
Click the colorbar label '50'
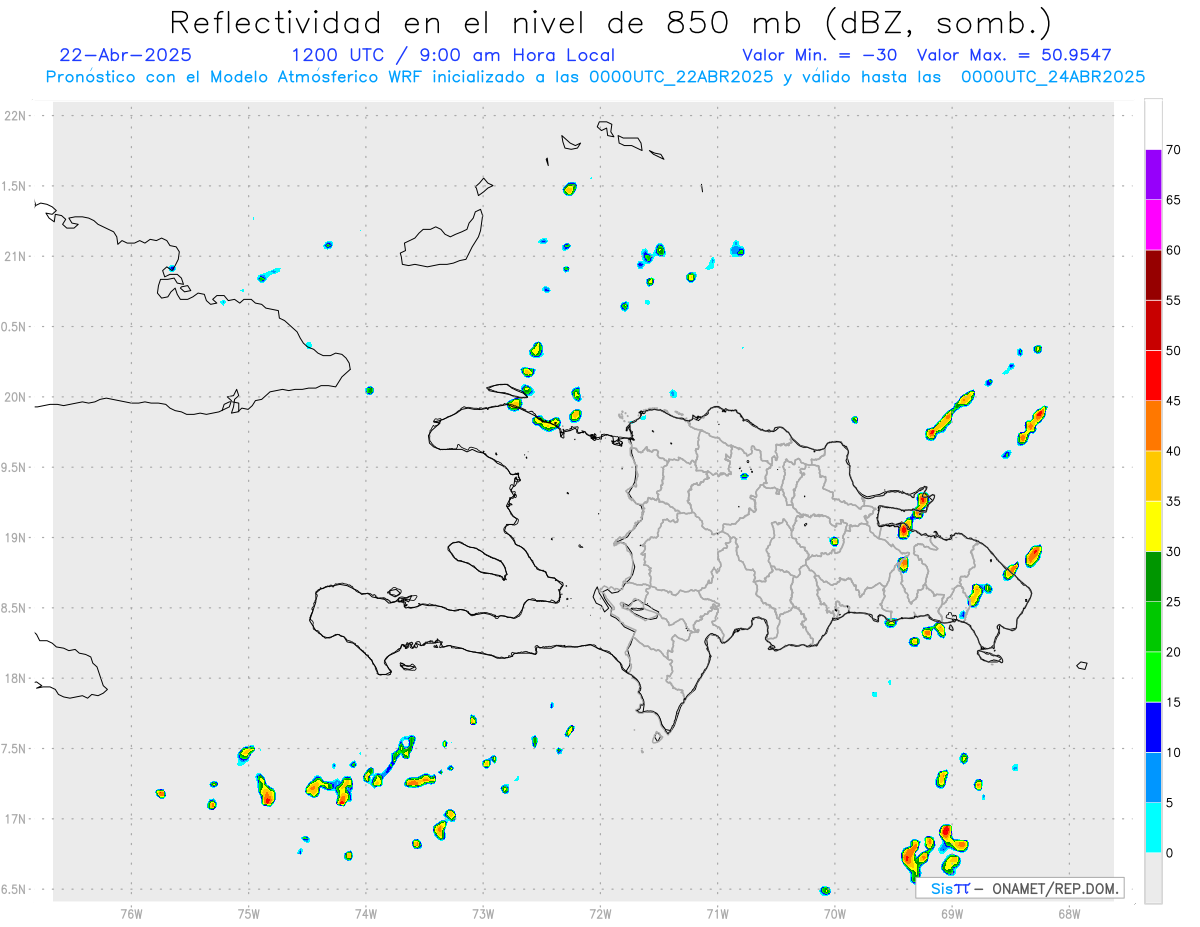1174,351
